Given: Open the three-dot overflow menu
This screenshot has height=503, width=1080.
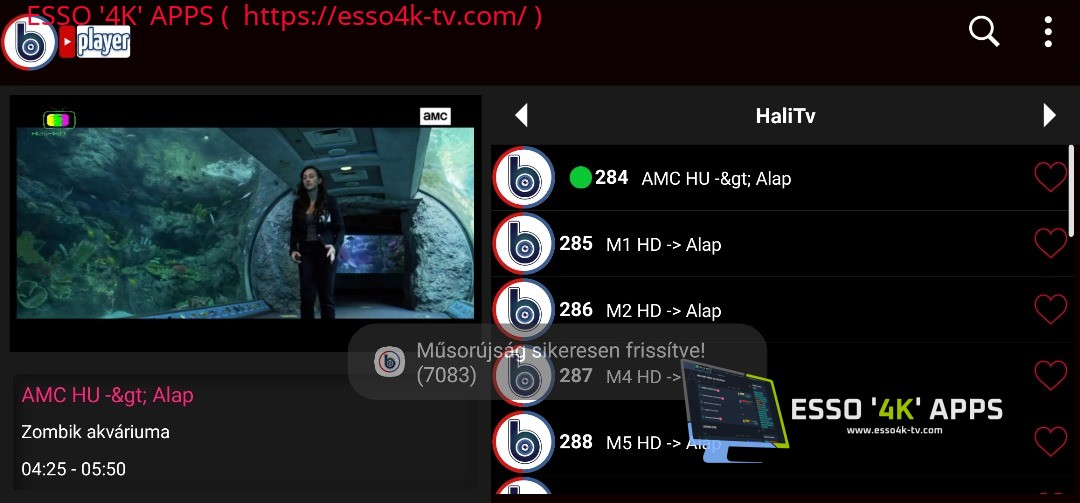Looking at the screenshot, I should tap(1048, 32).
